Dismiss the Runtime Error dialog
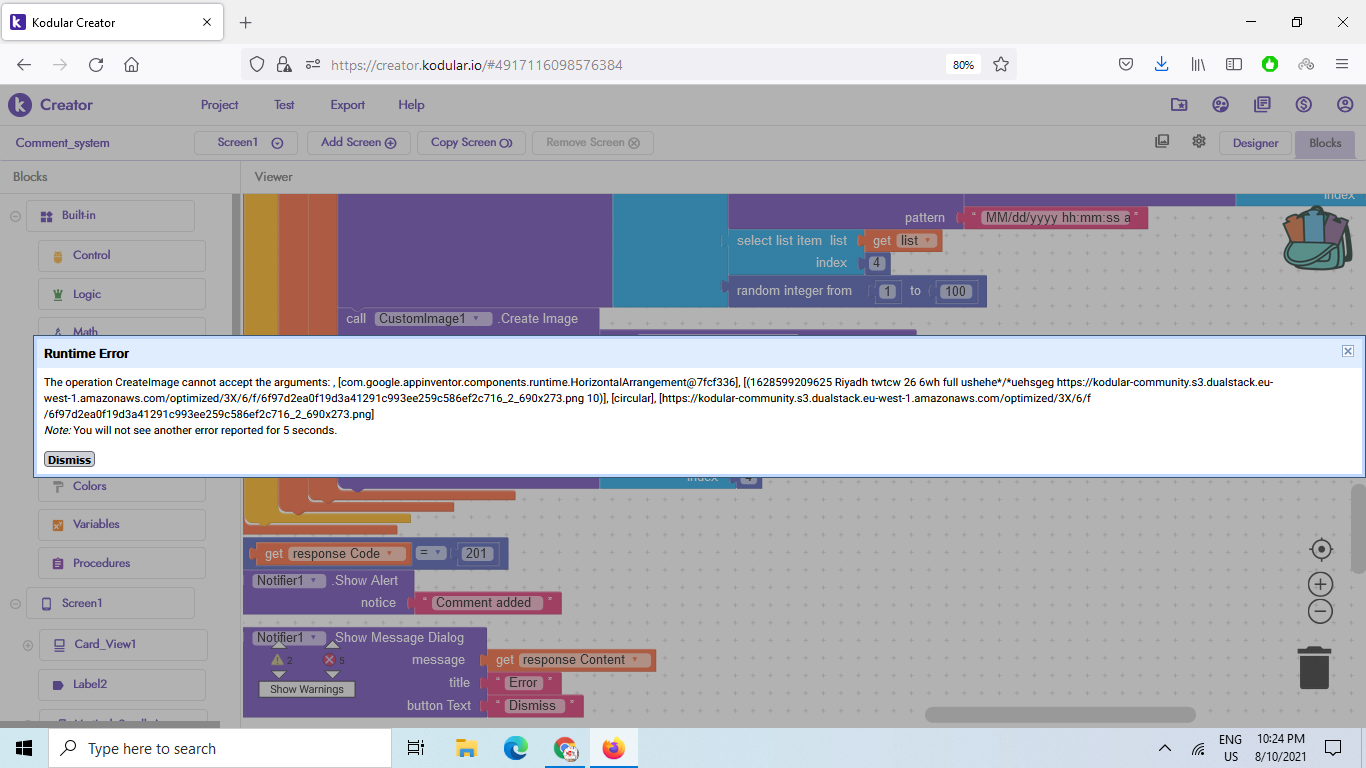 69,459
